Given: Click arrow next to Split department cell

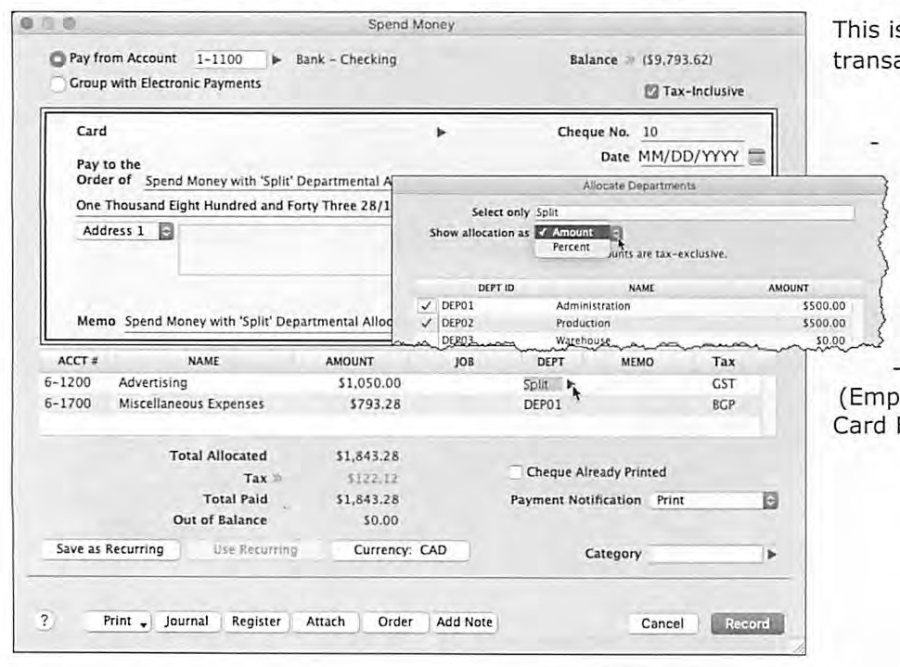Looking at the screenshot, I should 570,384.
